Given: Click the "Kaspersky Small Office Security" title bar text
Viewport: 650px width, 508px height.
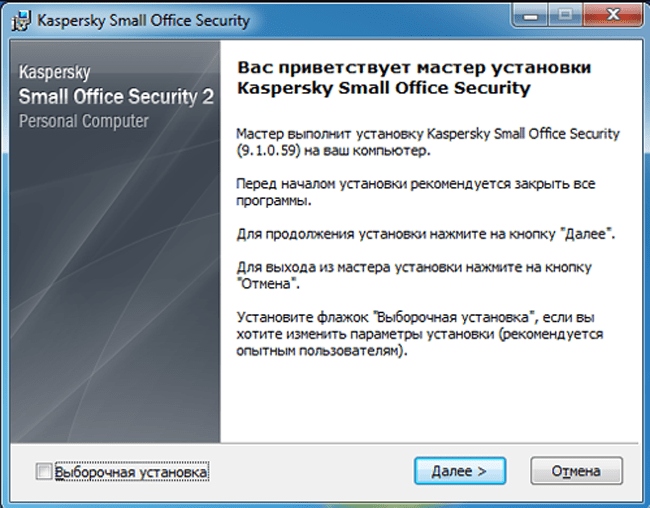Looking at the screenshot, I should (x=143, y=19).
